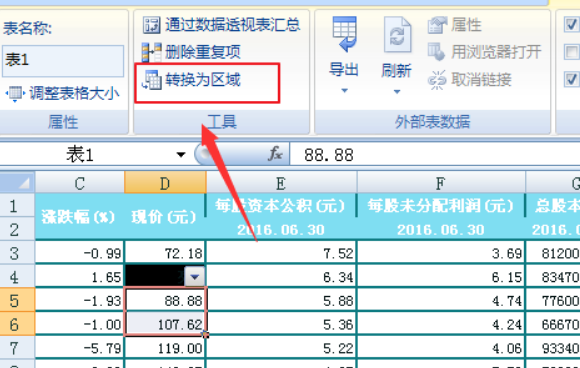Edit the table name field 表1
580x368 pixels.
(x=63, y=61)
